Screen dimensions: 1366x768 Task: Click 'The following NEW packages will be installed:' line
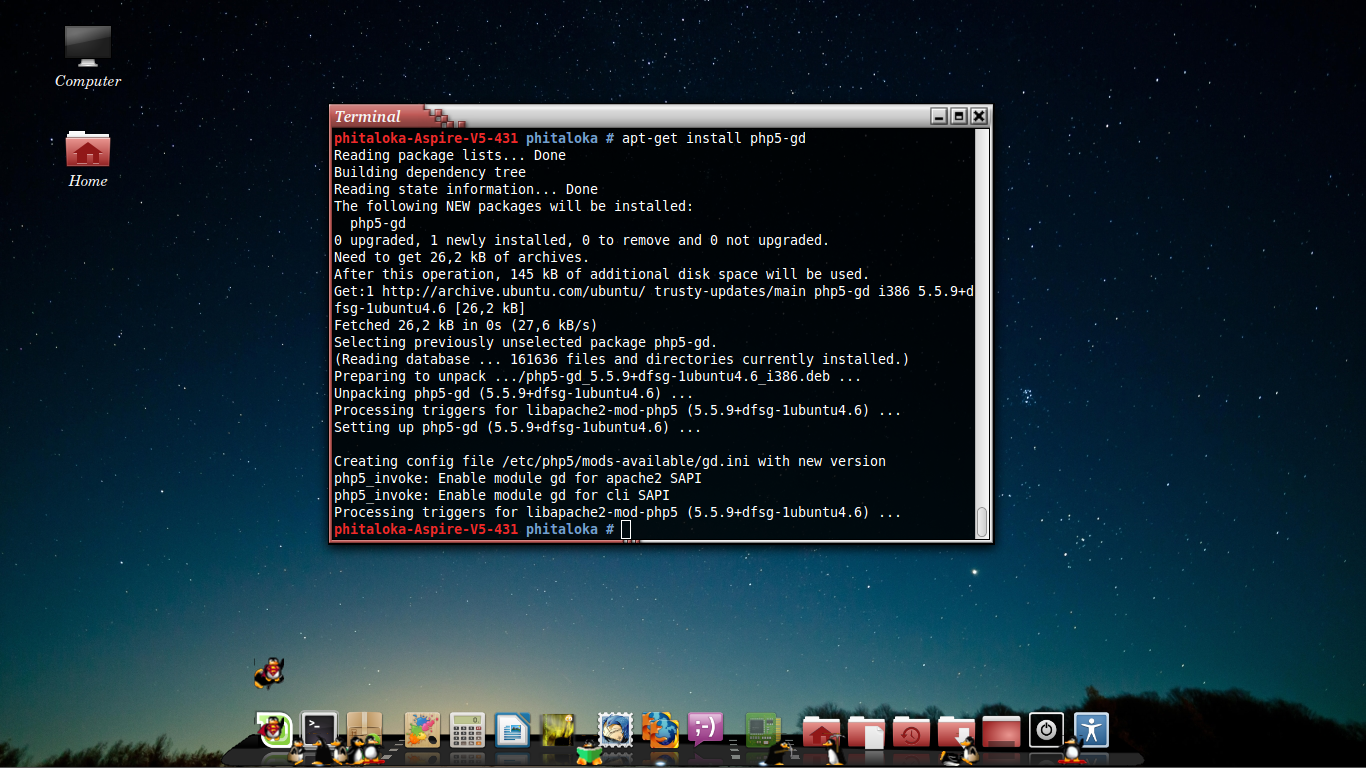click(x=514, y=206)
